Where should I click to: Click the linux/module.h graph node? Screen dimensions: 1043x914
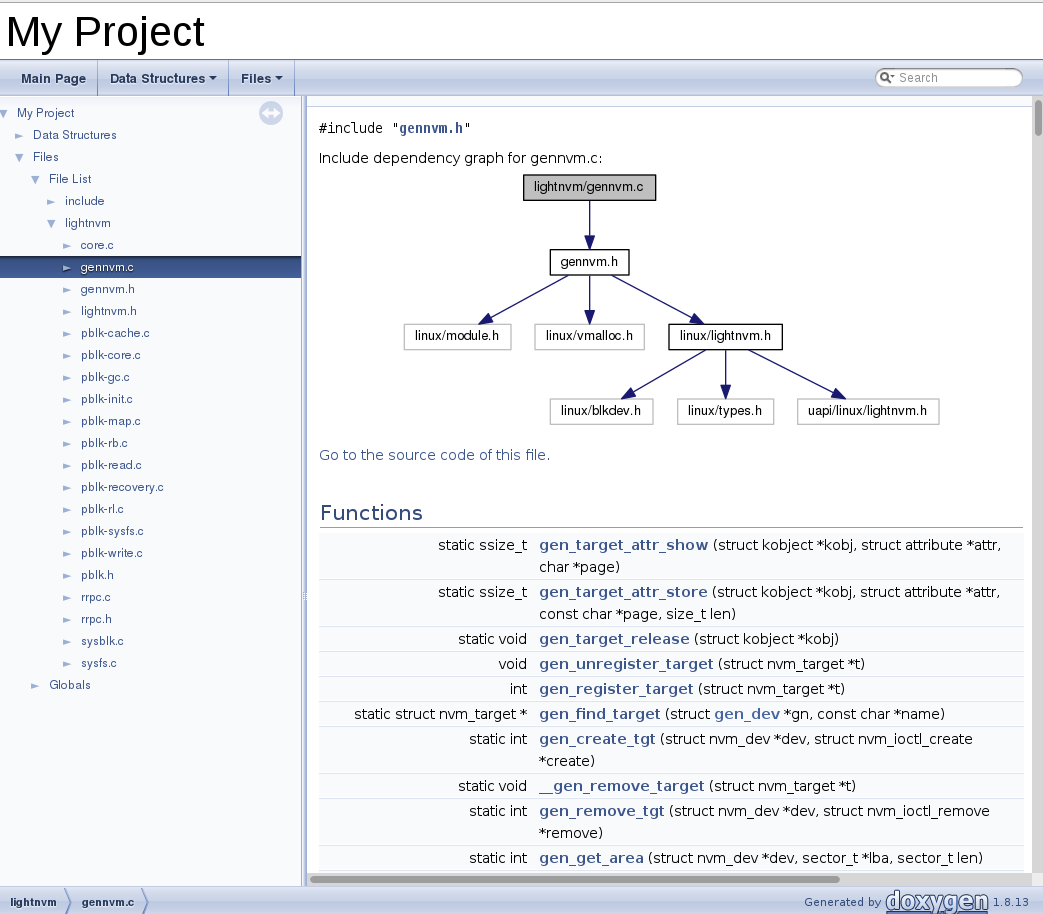pyautogui.click(x=457, y=337)
